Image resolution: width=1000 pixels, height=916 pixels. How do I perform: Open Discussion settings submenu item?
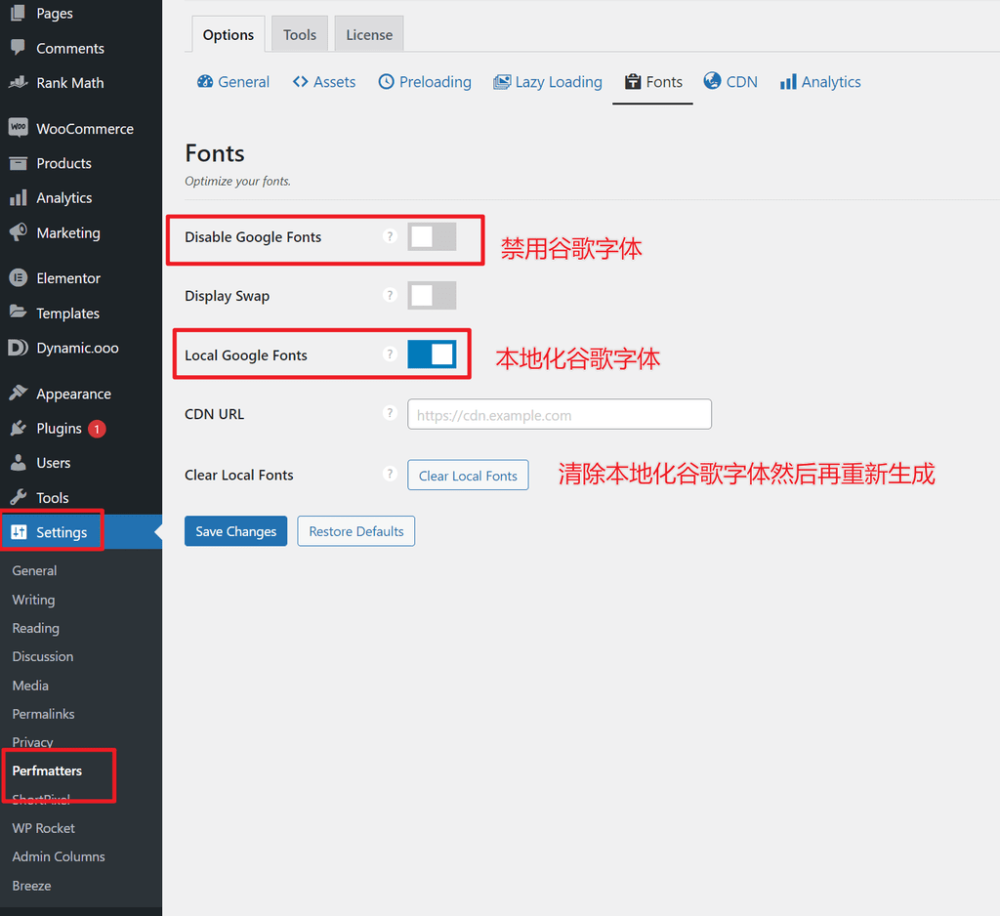(x=43, y=656)
